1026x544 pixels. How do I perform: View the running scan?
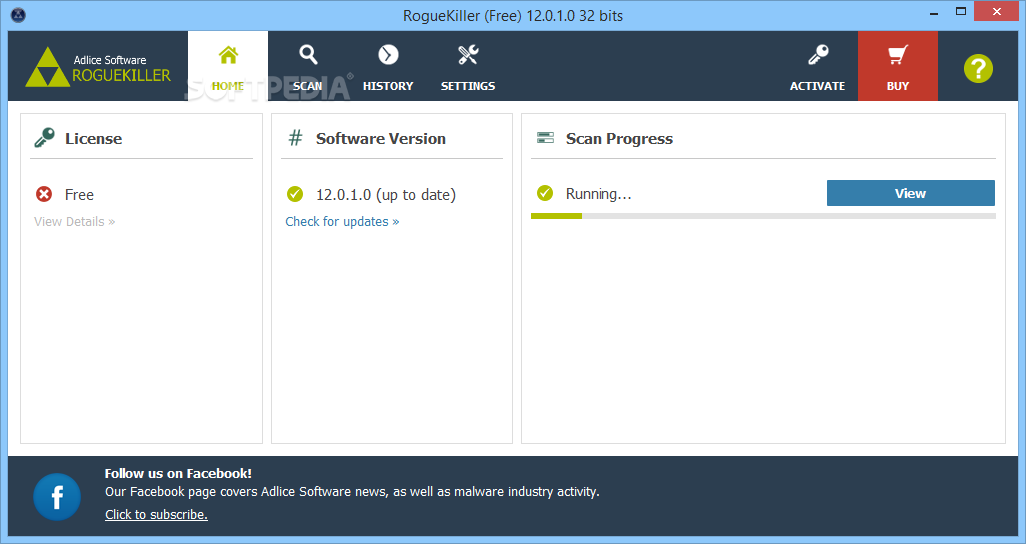(x=910, y=193)
